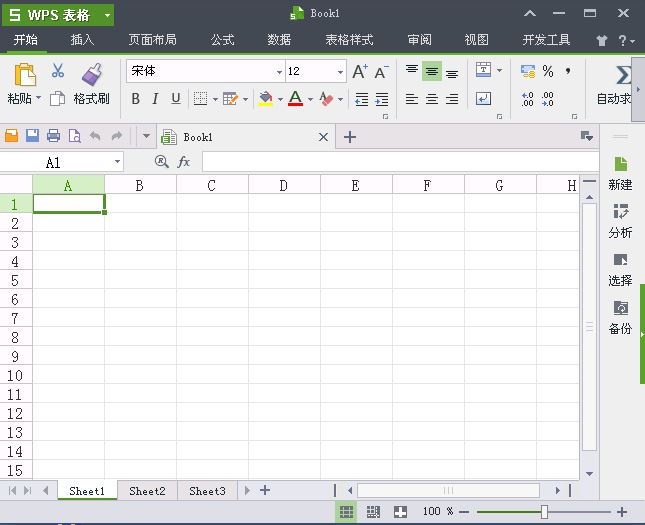Screen dimensions: 645x525
Task: Expand font color dropdown arrow
Action: [x=311, y=99]
